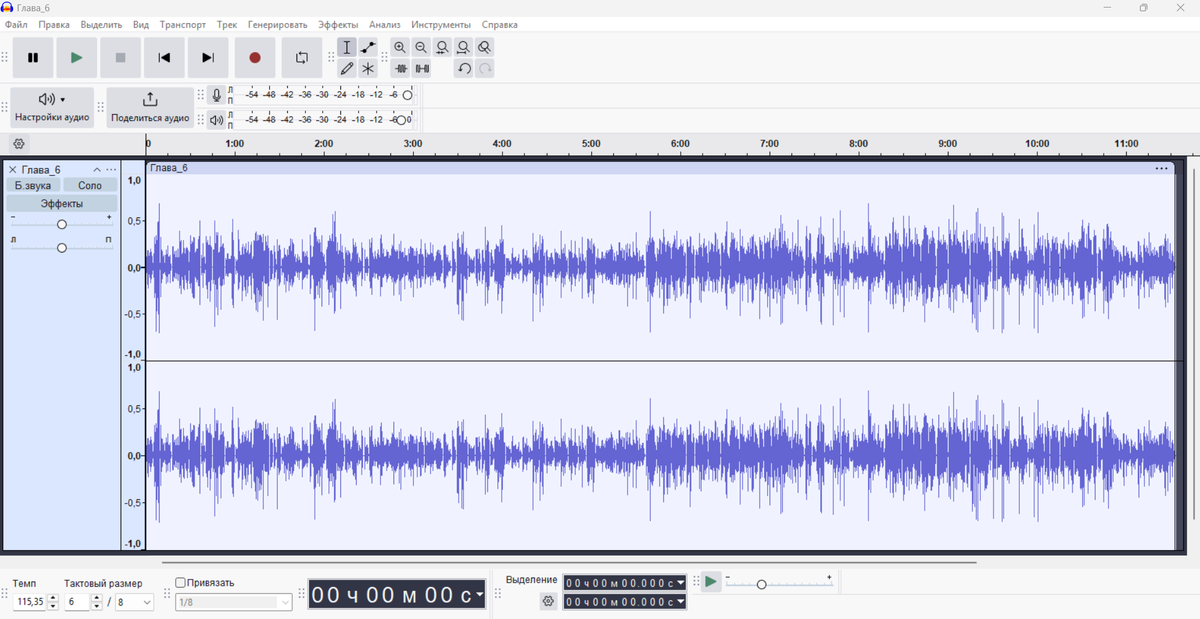1200x619 pixels.
Task: Toggle the Loop playback button
Action: pos(302,58)
